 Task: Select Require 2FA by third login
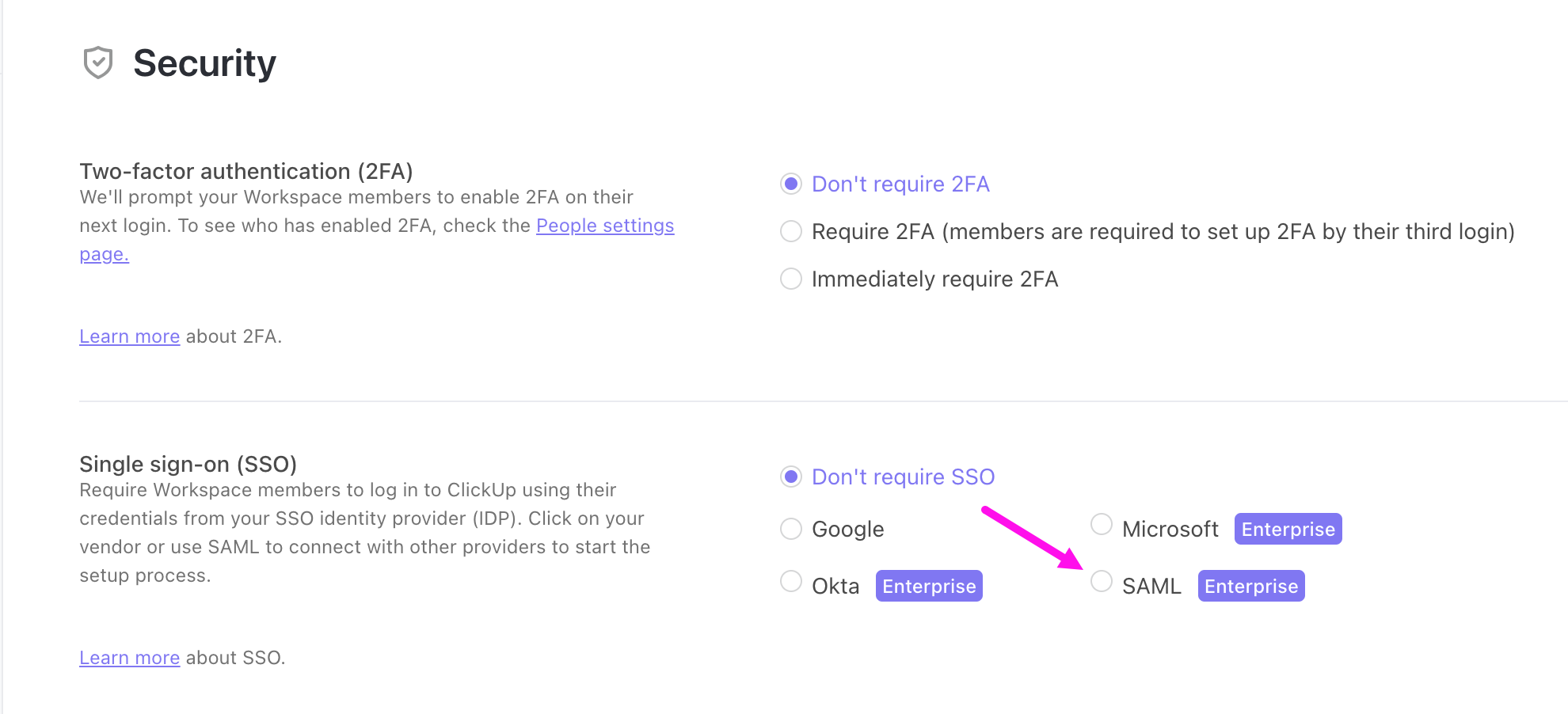tap(791, 232)
